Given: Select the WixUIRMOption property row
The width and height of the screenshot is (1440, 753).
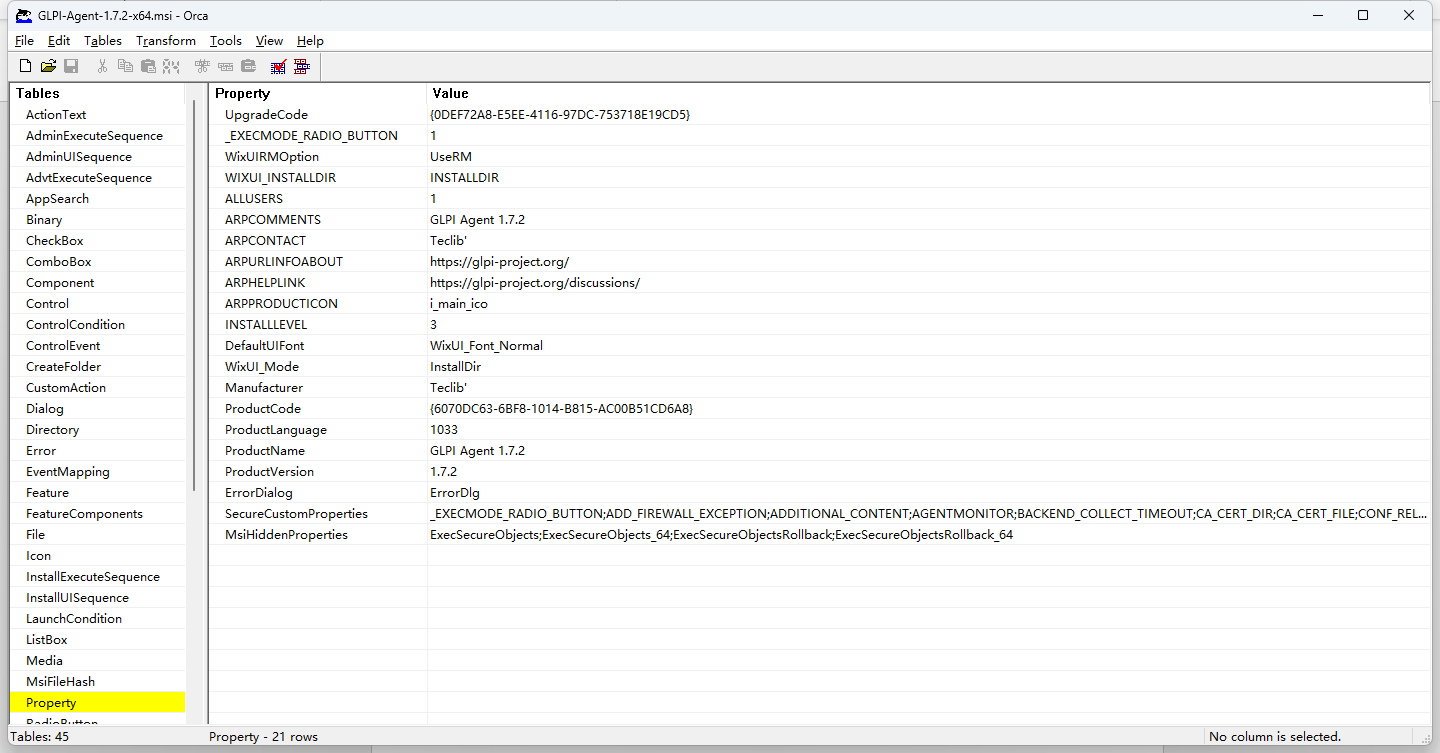Looking at the screenshot, I should click(819, 157).
